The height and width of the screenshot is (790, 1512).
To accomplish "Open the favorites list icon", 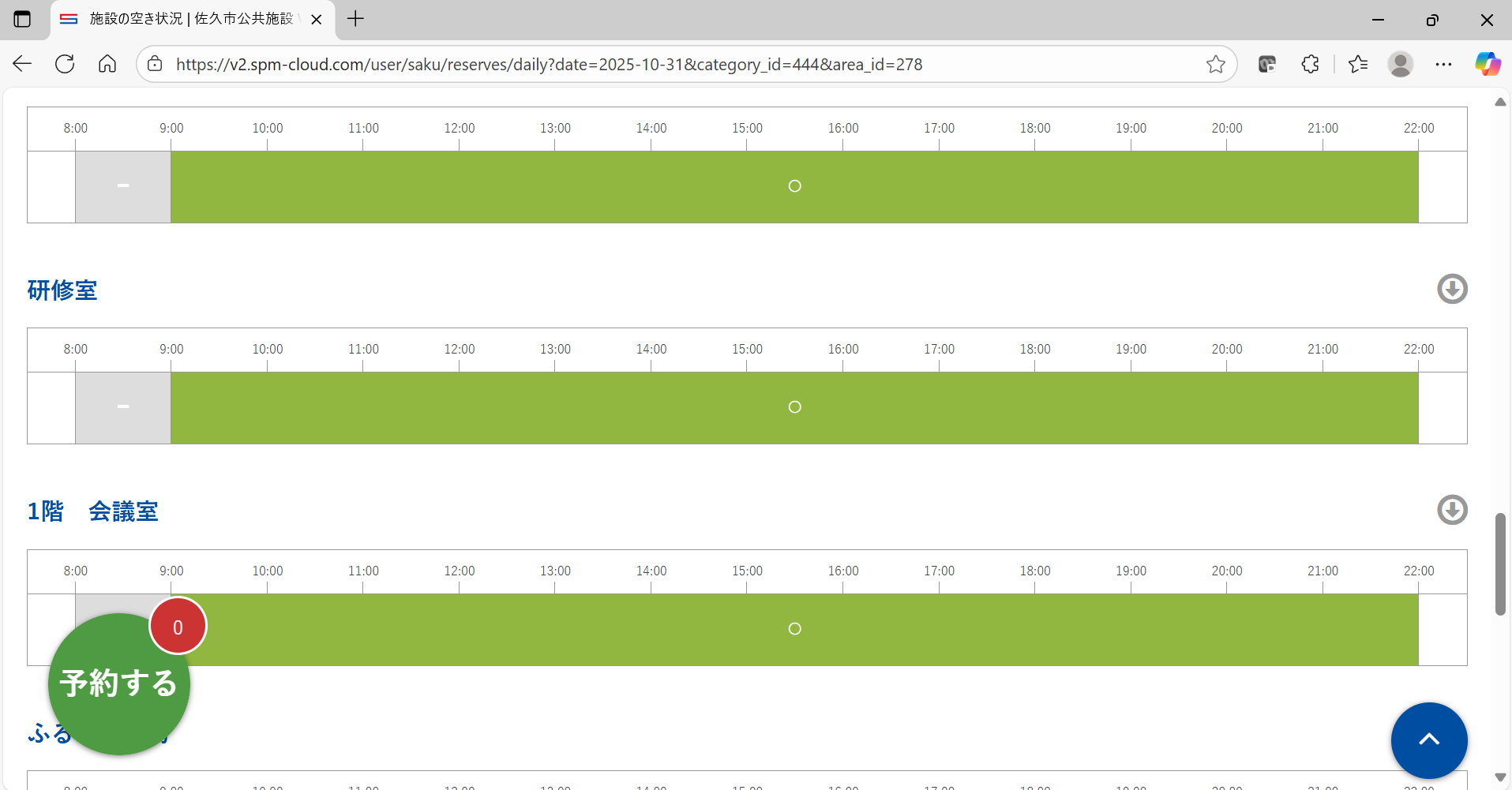I will coord(1358,64).
